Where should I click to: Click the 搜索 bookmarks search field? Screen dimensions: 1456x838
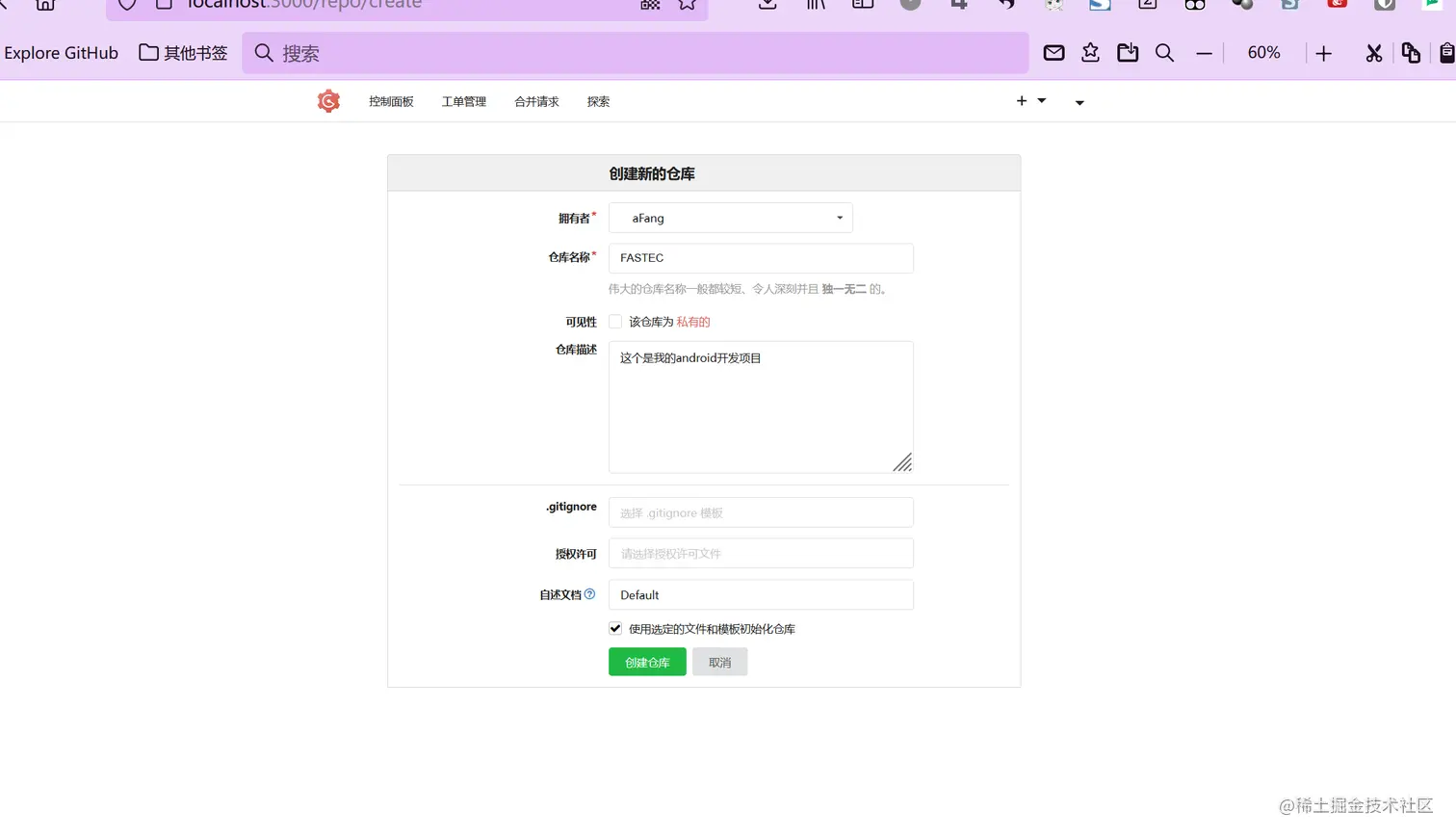tap(636, 53)
